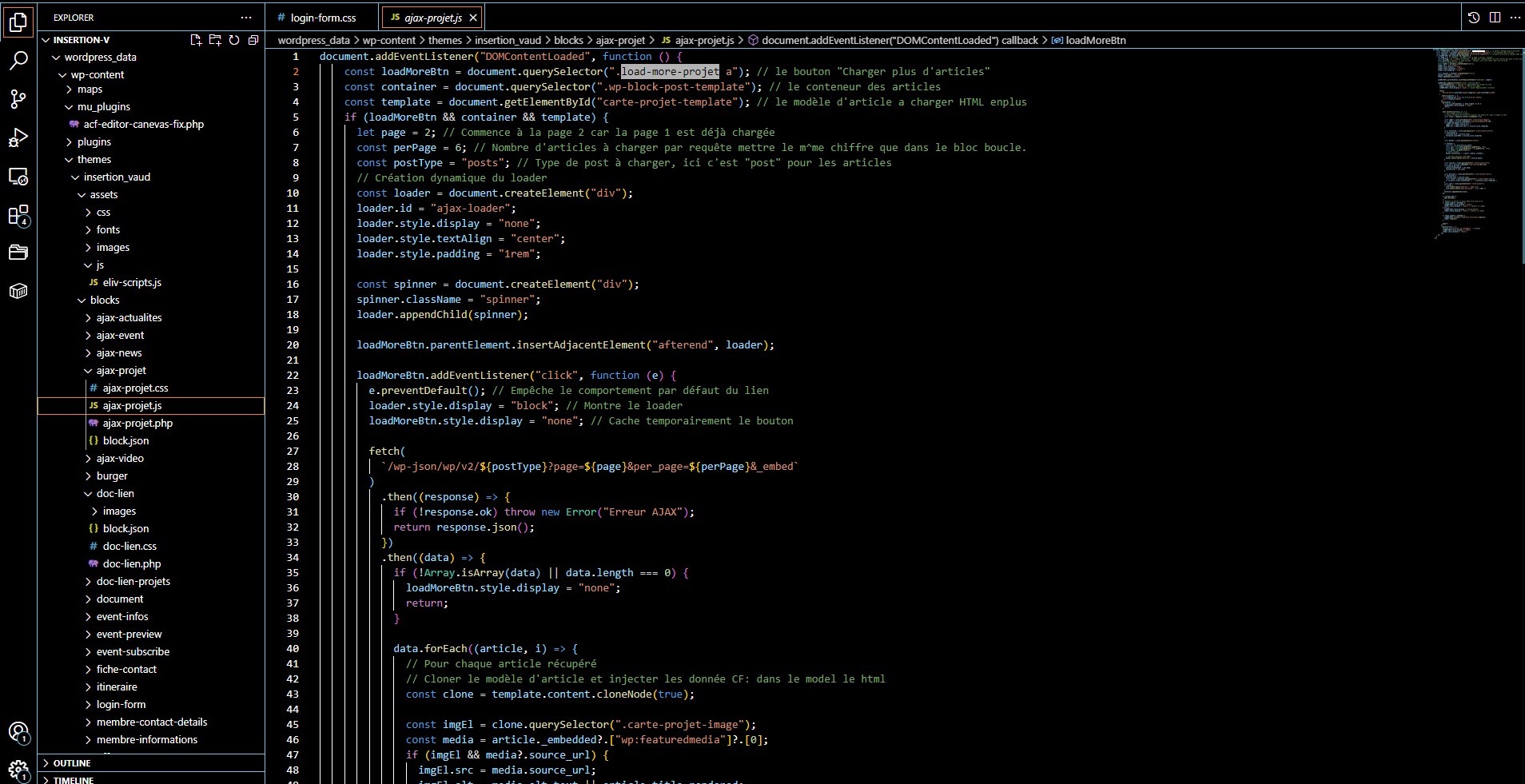Collapse the ajax-projet folder

point(121,371)
